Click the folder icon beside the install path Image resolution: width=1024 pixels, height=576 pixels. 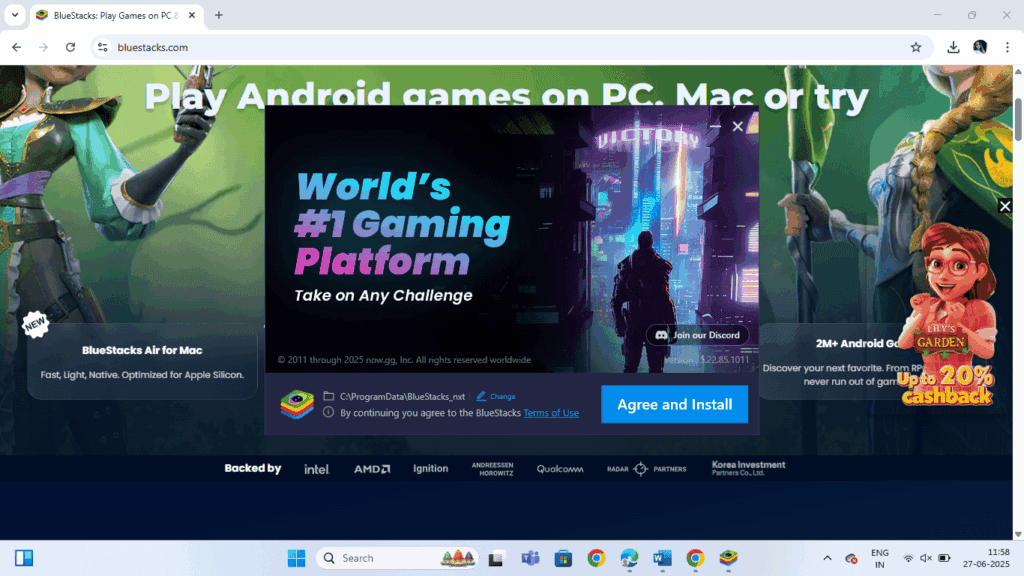point(330,395)
